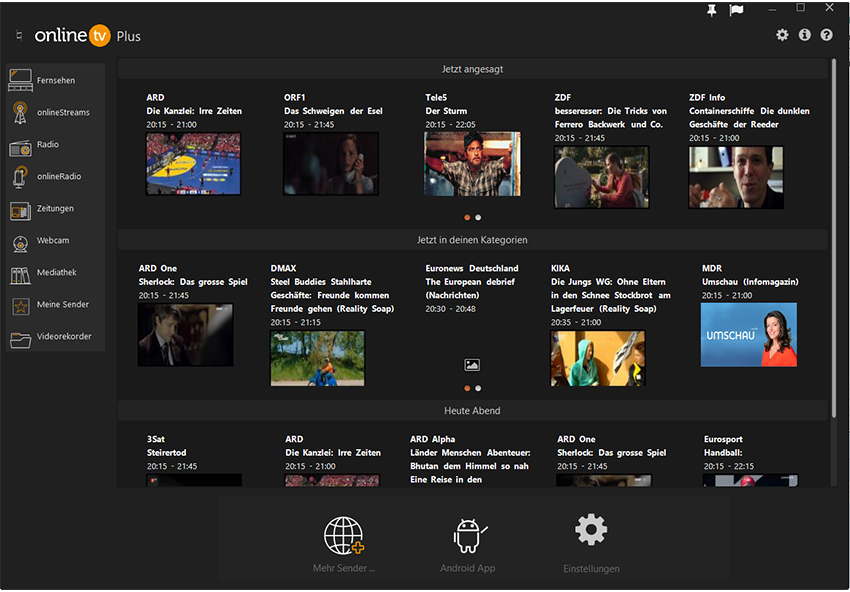Open Tele5 Der Sturm thumbnail
This screenshot has width=850, height=592.
[x=473, y=164]
